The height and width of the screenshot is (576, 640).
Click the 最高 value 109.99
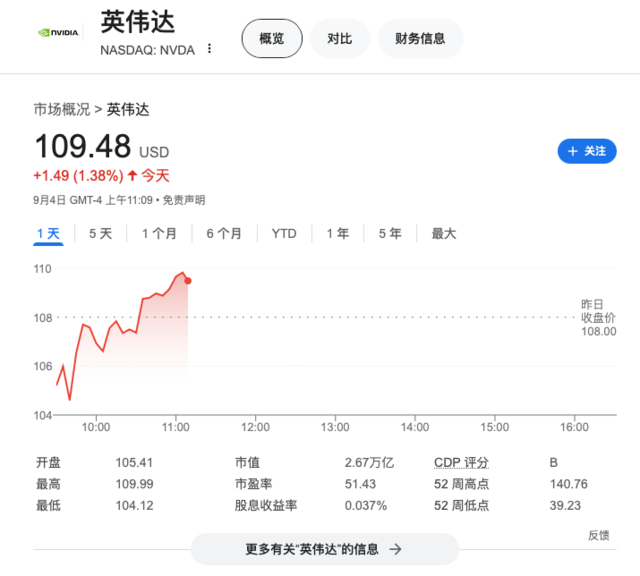(x=134, y=484)
